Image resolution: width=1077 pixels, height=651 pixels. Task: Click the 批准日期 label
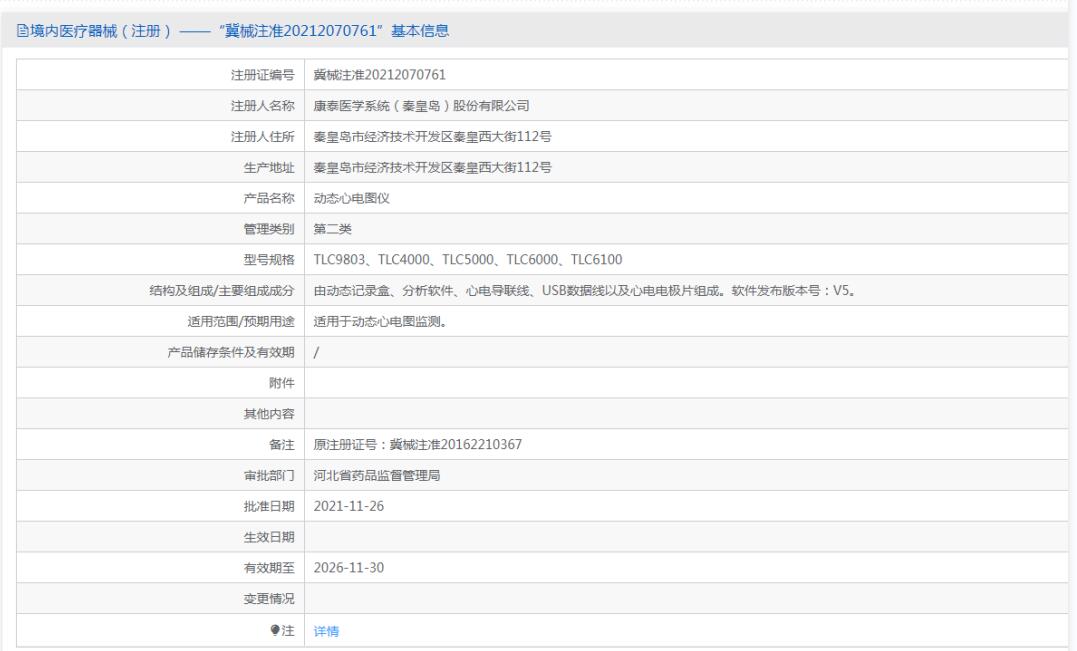(x=269, y=506)
